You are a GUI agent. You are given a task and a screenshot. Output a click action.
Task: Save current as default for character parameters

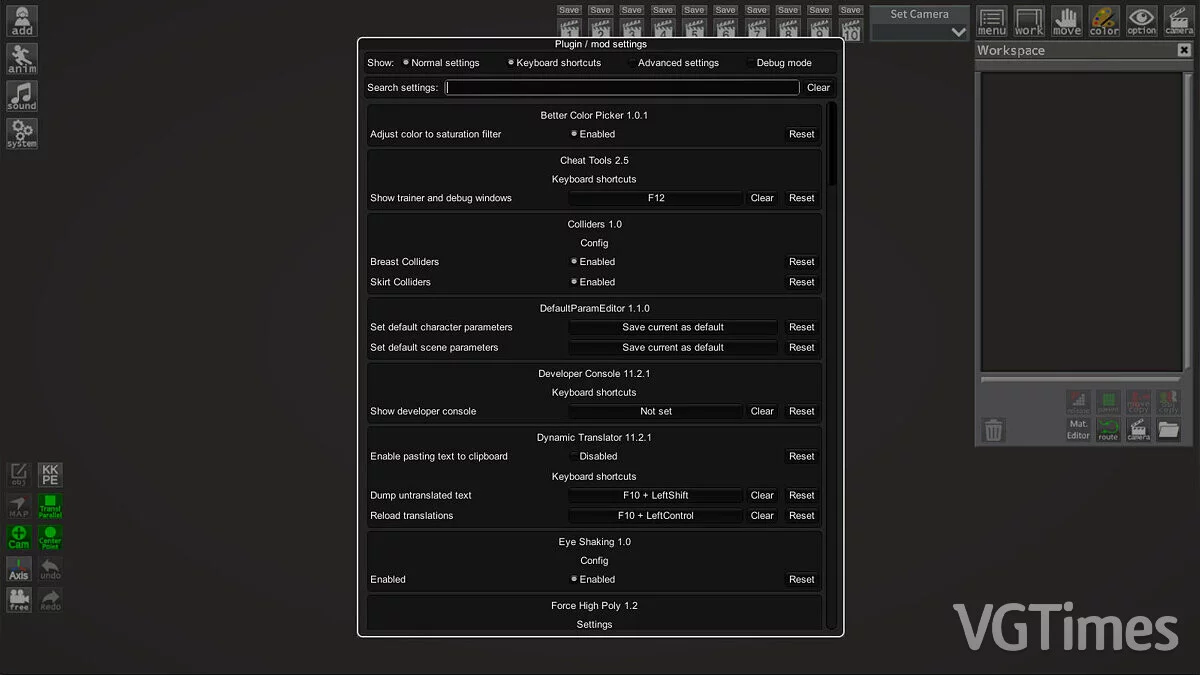tap(673, 327)
